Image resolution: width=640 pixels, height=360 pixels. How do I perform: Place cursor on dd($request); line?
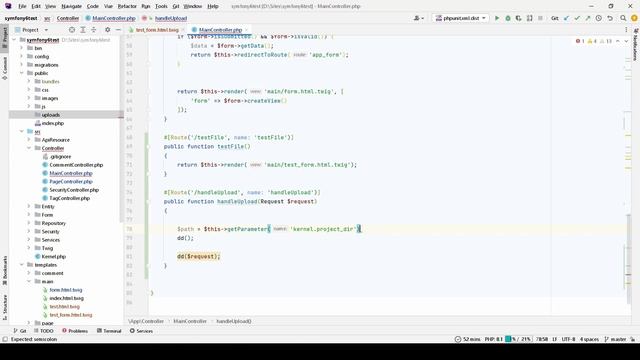(198, 257)
